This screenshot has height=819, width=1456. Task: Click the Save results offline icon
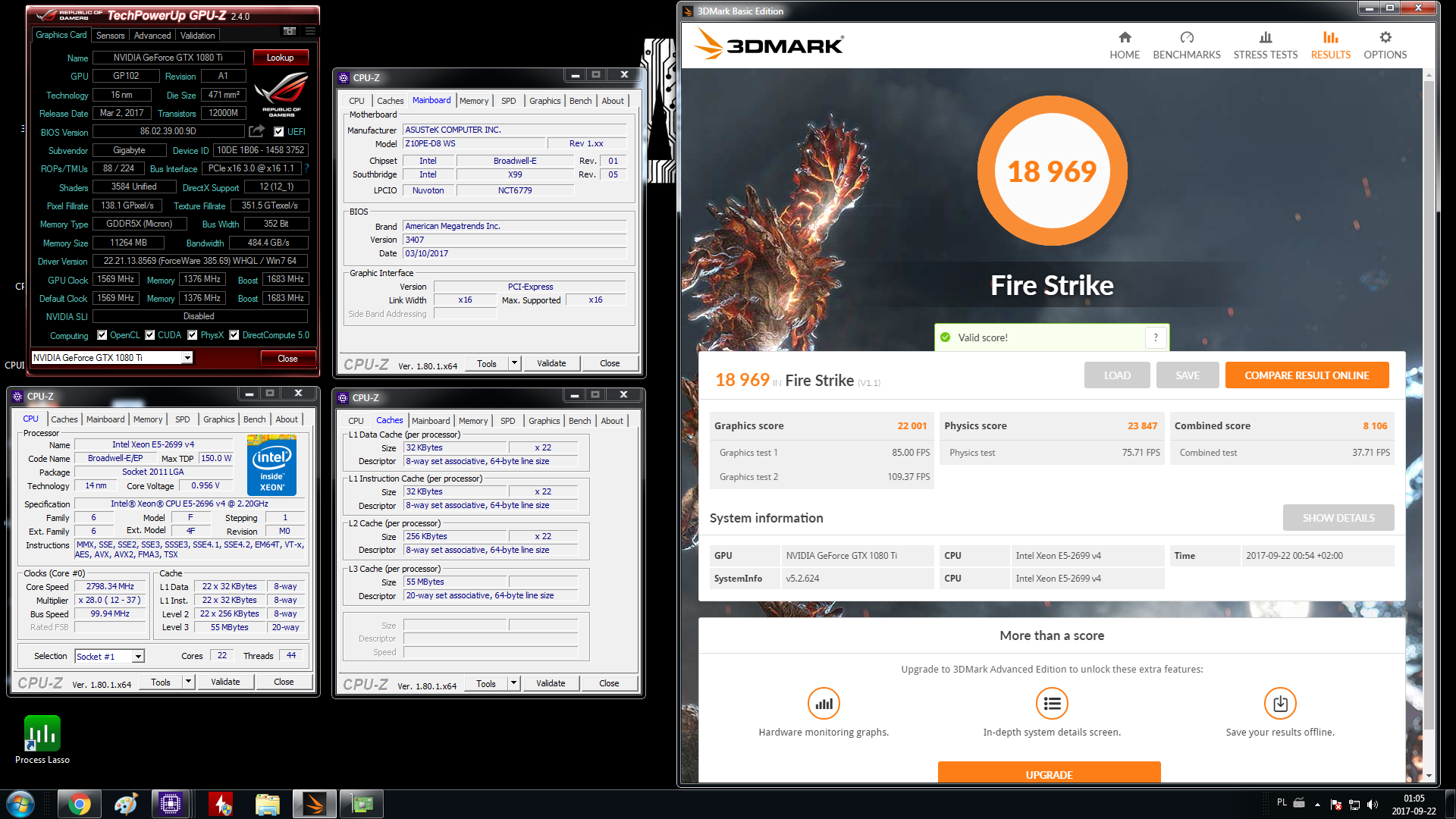[1280, 704]
